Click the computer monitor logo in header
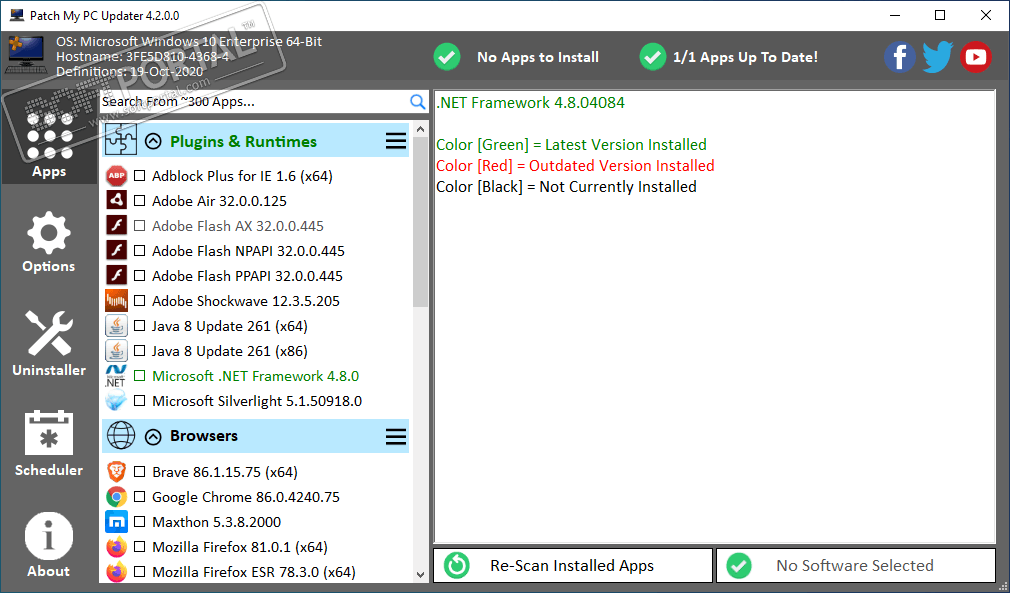Screen dimensions: 1010x593 [26, 55]
